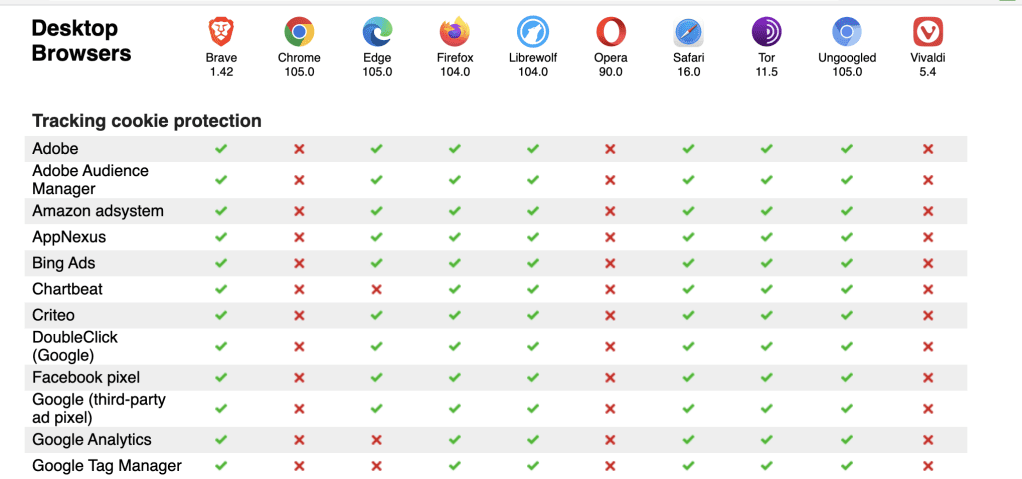Viewport: 1022px width, 479px height.
Task: Click Brave's green check for Adobe
Action: (x=221, y=149)
